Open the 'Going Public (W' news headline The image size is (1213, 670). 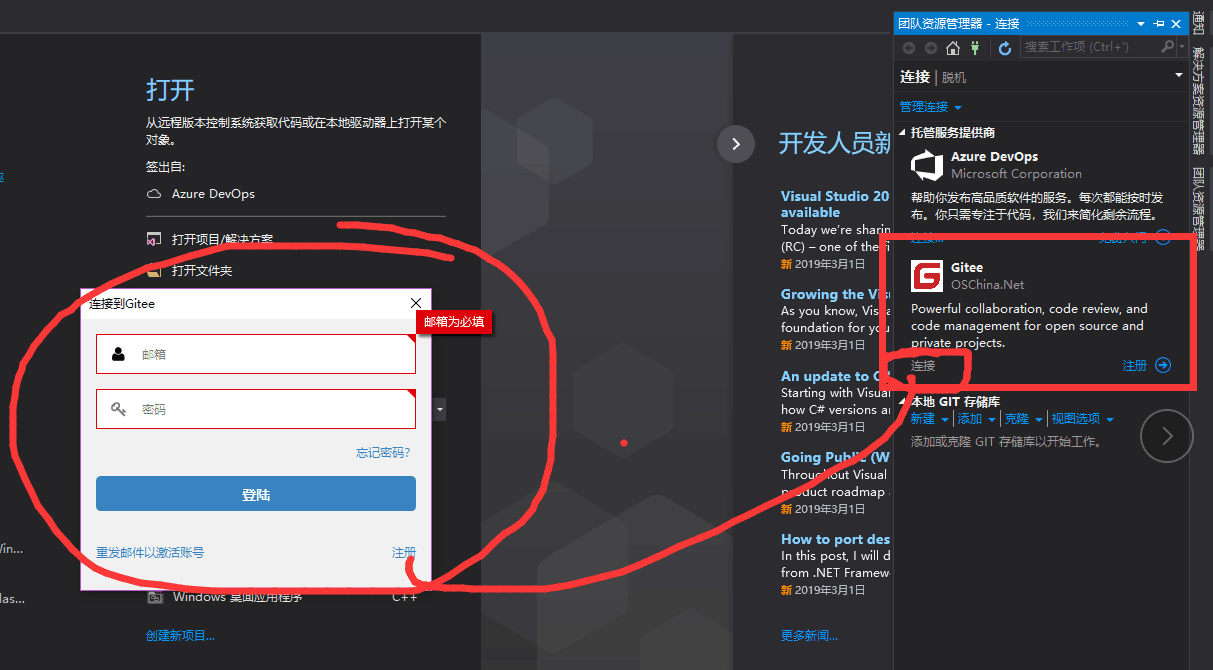click(835, 457)
